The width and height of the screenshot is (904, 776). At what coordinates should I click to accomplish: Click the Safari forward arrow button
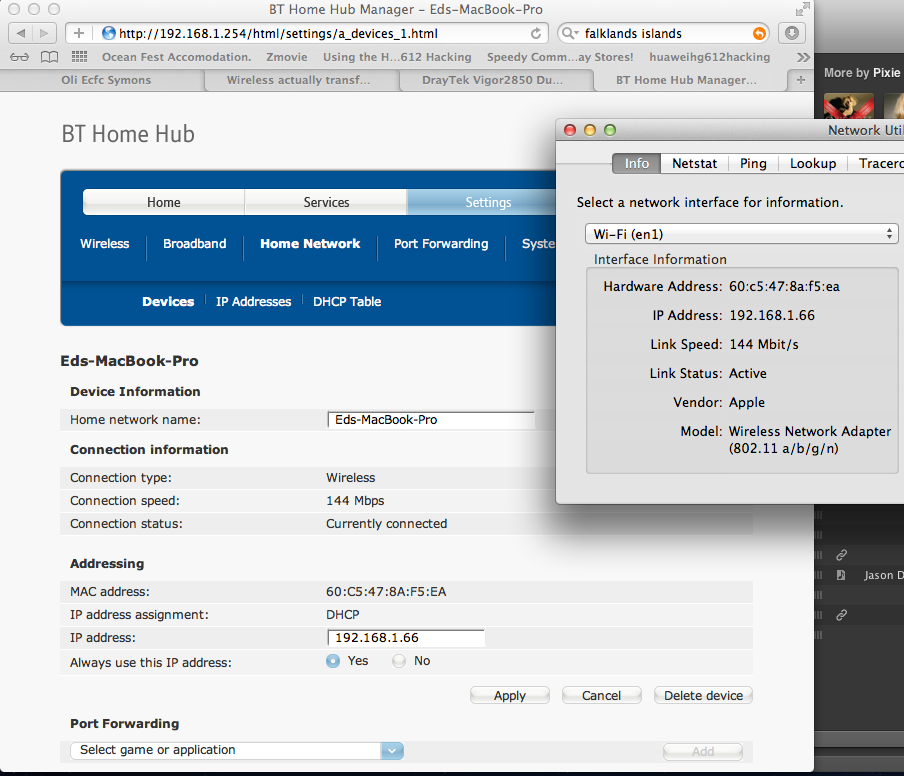click(x=44, y=33)
